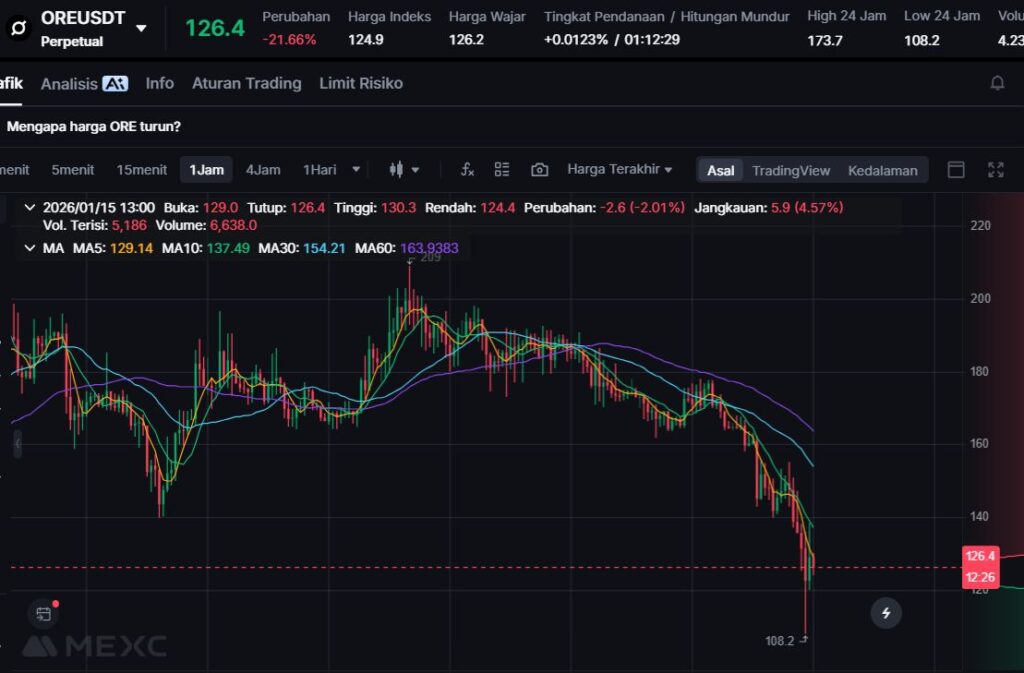The width and height of the screenshot is (1024, 673).
Task: Open the fx indicators menu
Action: pyautogui.click(x=467, y=170)
